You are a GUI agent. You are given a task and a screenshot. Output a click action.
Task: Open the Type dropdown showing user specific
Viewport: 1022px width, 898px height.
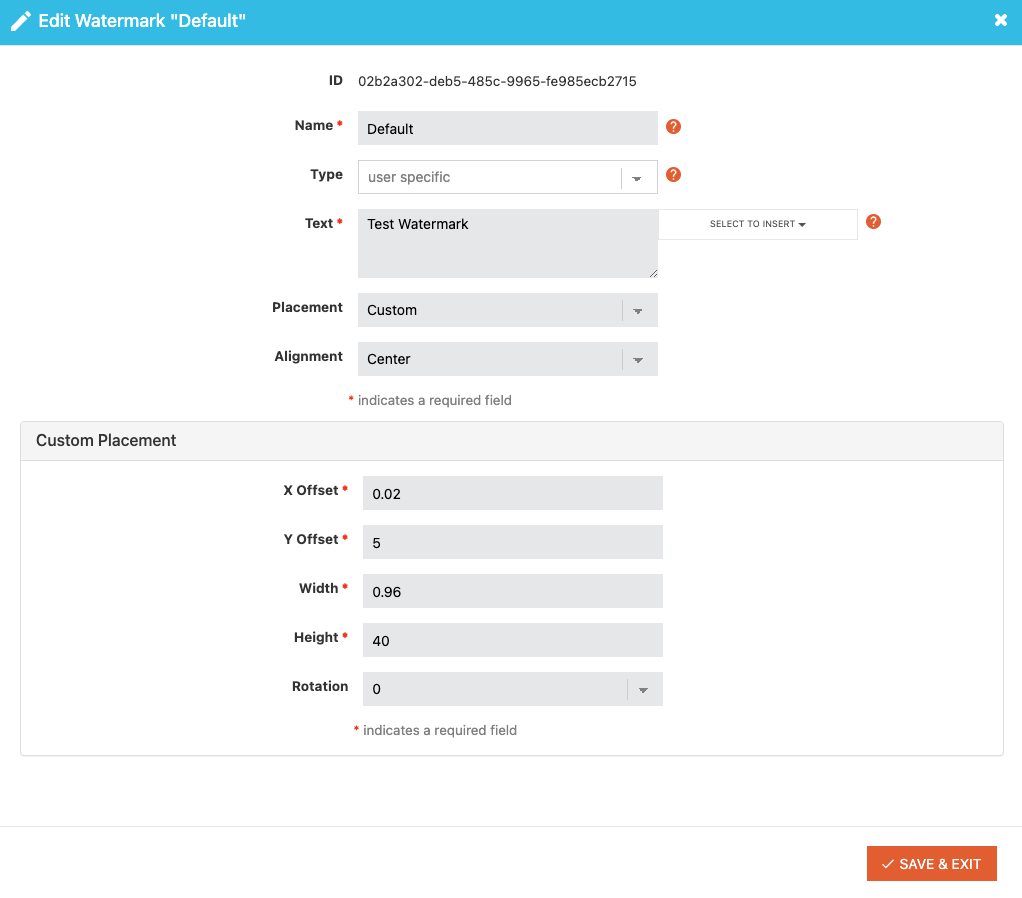tap(508, 177)
